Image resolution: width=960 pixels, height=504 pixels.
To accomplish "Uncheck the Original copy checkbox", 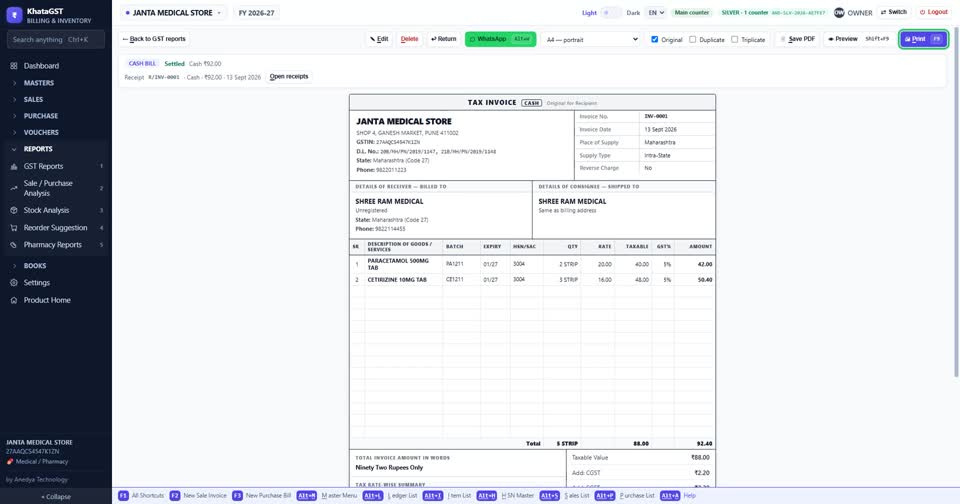I will [654, 39].
